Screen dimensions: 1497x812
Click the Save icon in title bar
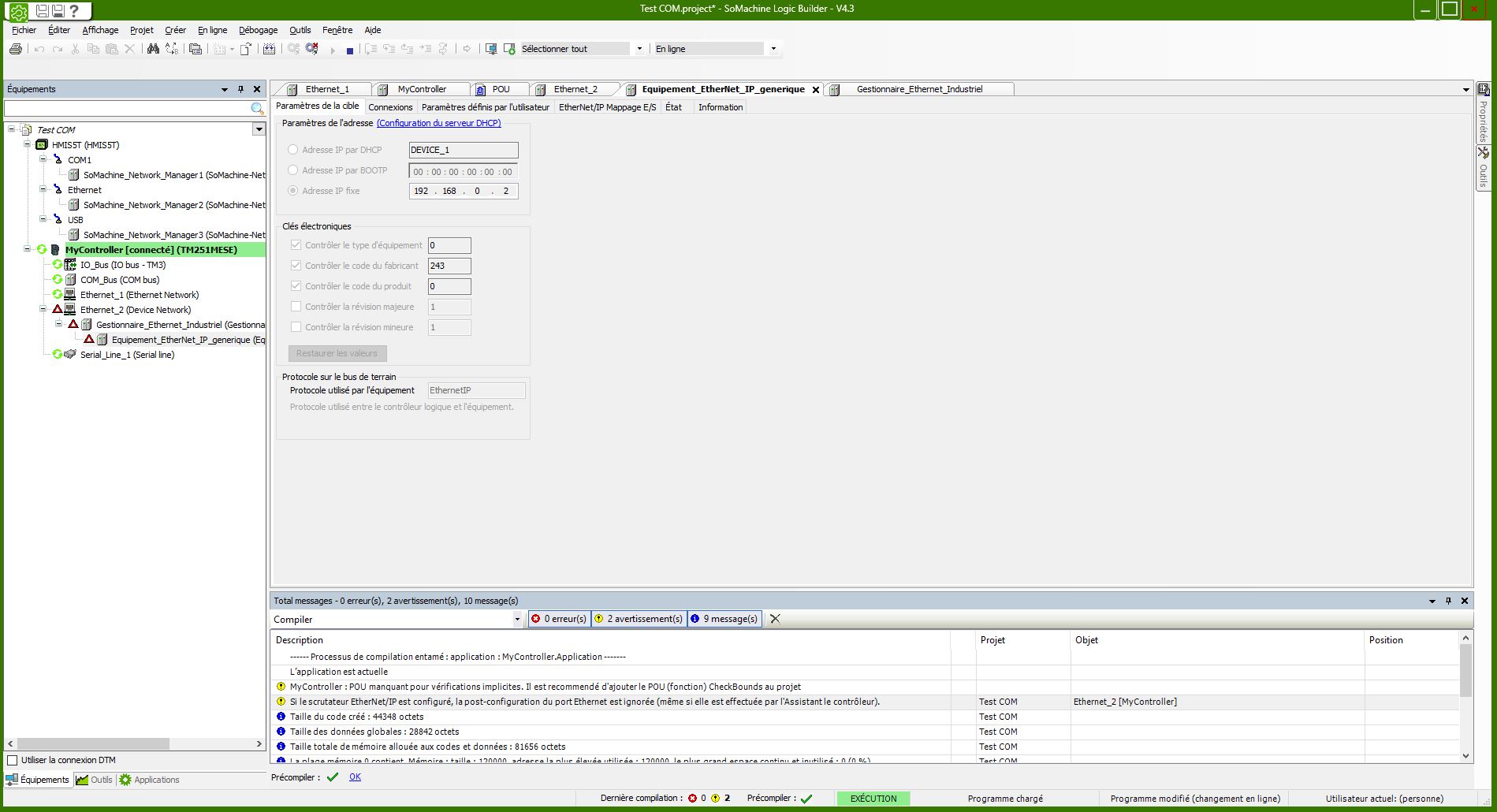click(43, 10)
